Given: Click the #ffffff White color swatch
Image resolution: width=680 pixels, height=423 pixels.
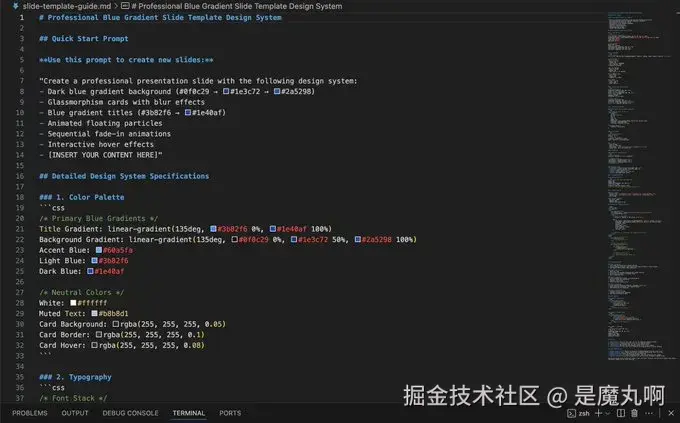Looking at the screenshot, I should point(73,303).
